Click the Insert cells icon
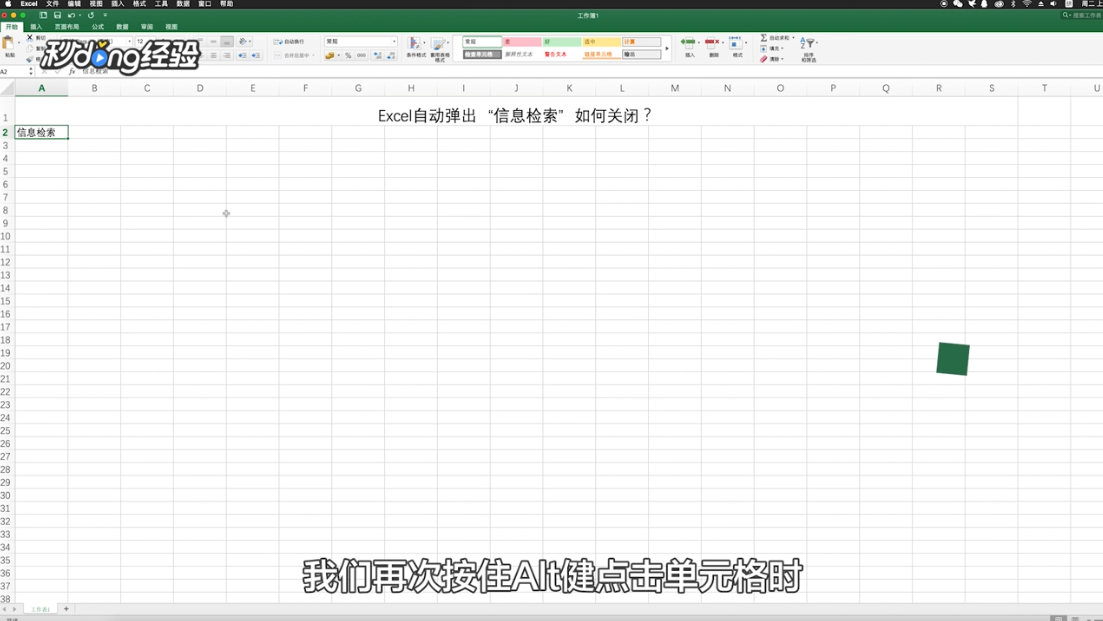Screen dimensions: 1103x621 coord(688,43)
